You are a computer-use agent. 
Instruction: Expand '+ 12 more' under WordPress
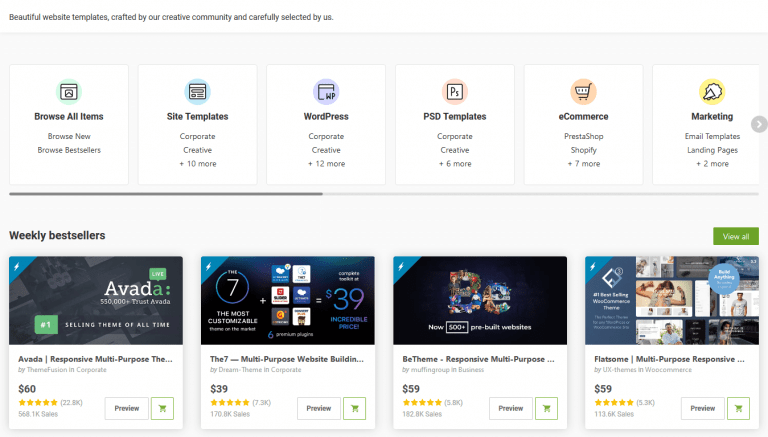pyautogui.click(x=326, y=164)
